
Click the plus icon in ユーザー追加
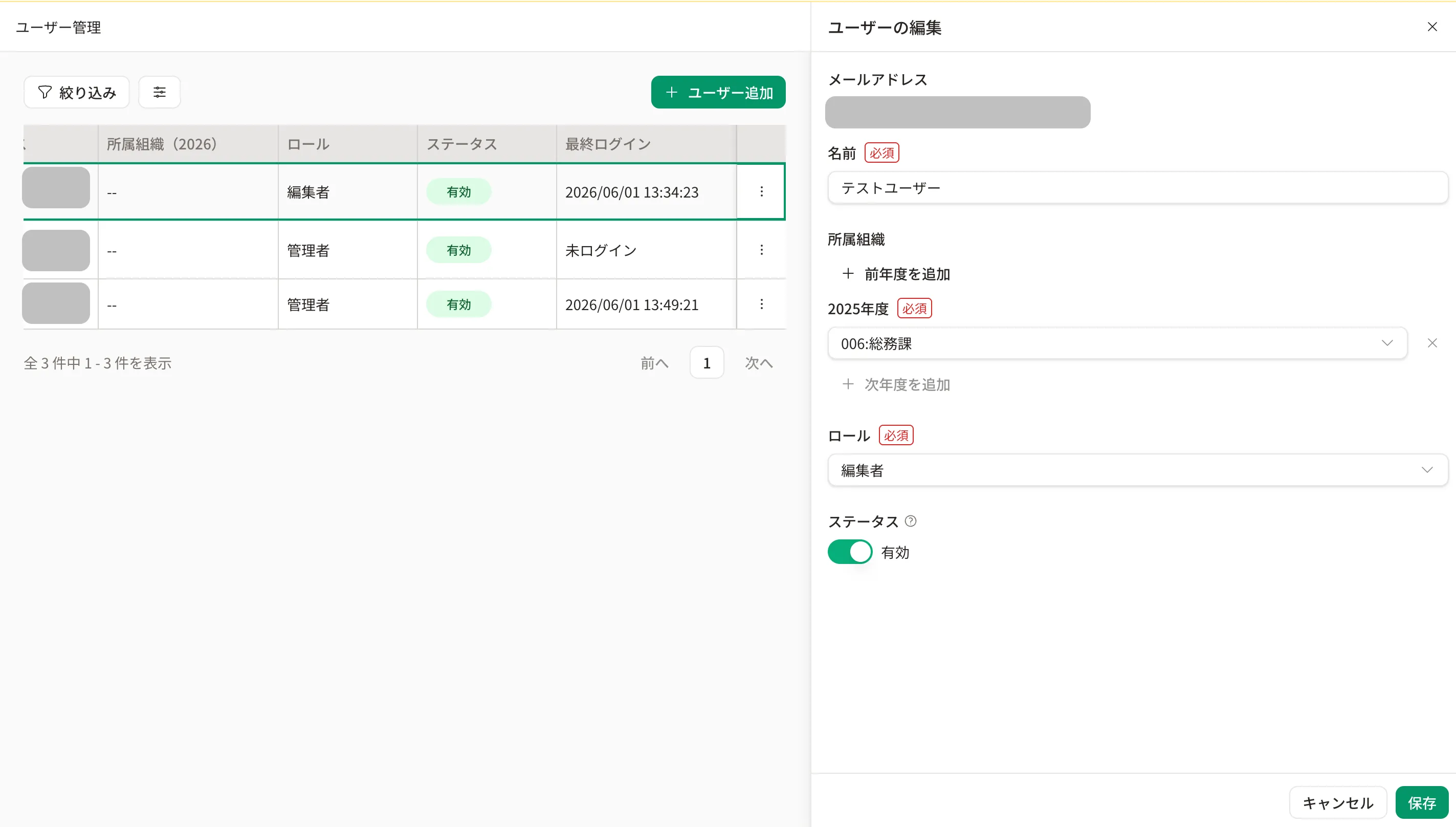671,92
